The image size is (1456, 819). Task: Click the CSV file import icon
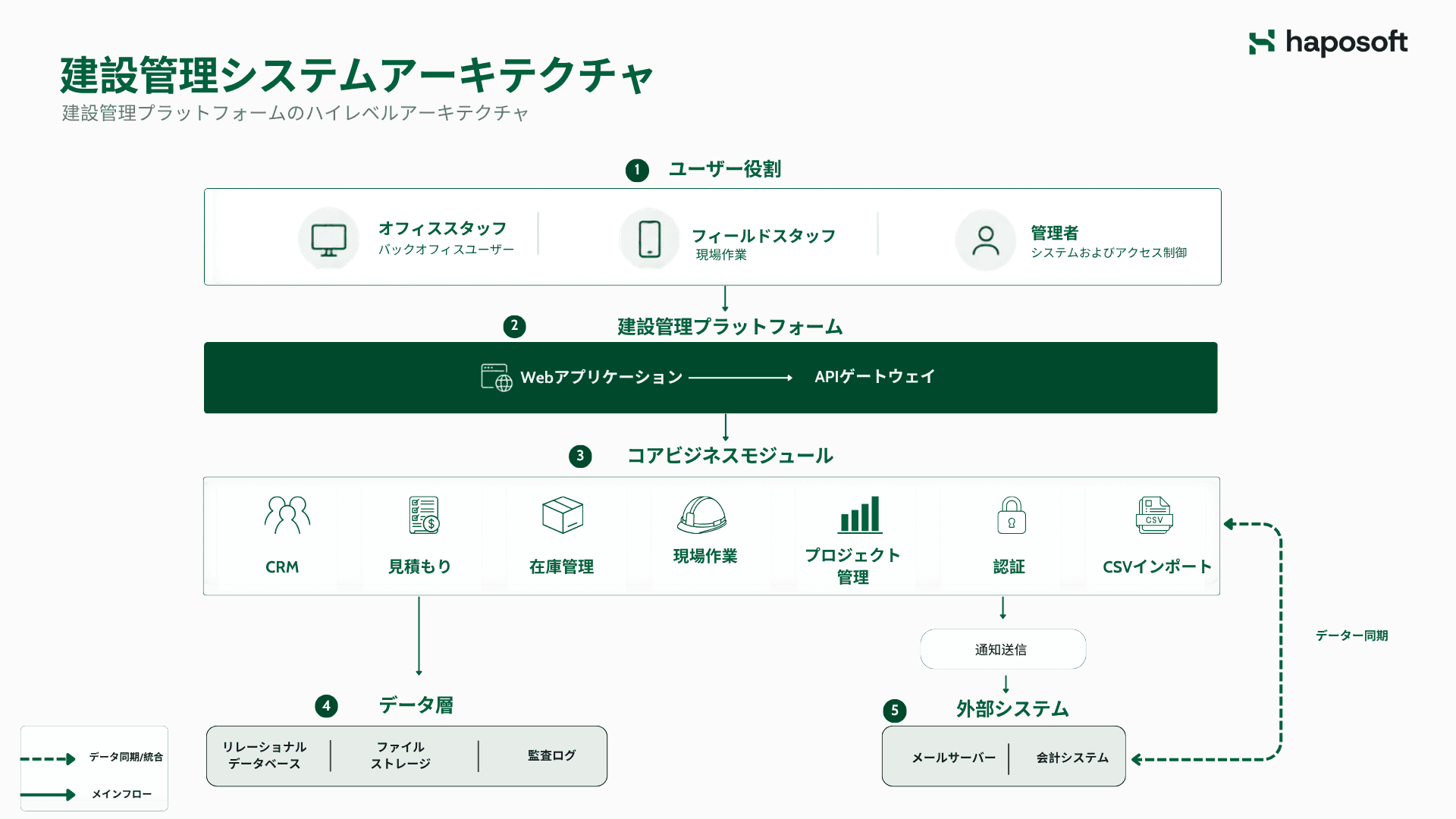click(x=1154, y=515)
